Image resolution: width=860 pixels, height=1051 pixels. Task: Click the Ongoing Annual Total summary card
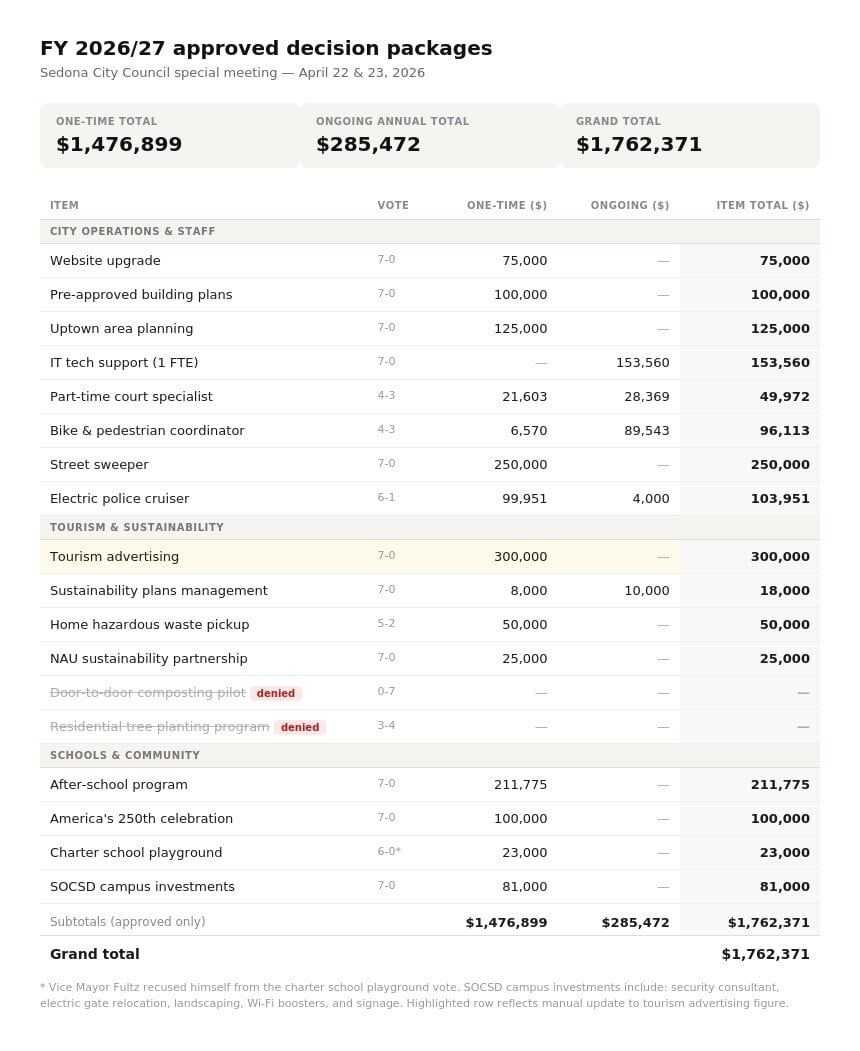click(x=430, y=135)
